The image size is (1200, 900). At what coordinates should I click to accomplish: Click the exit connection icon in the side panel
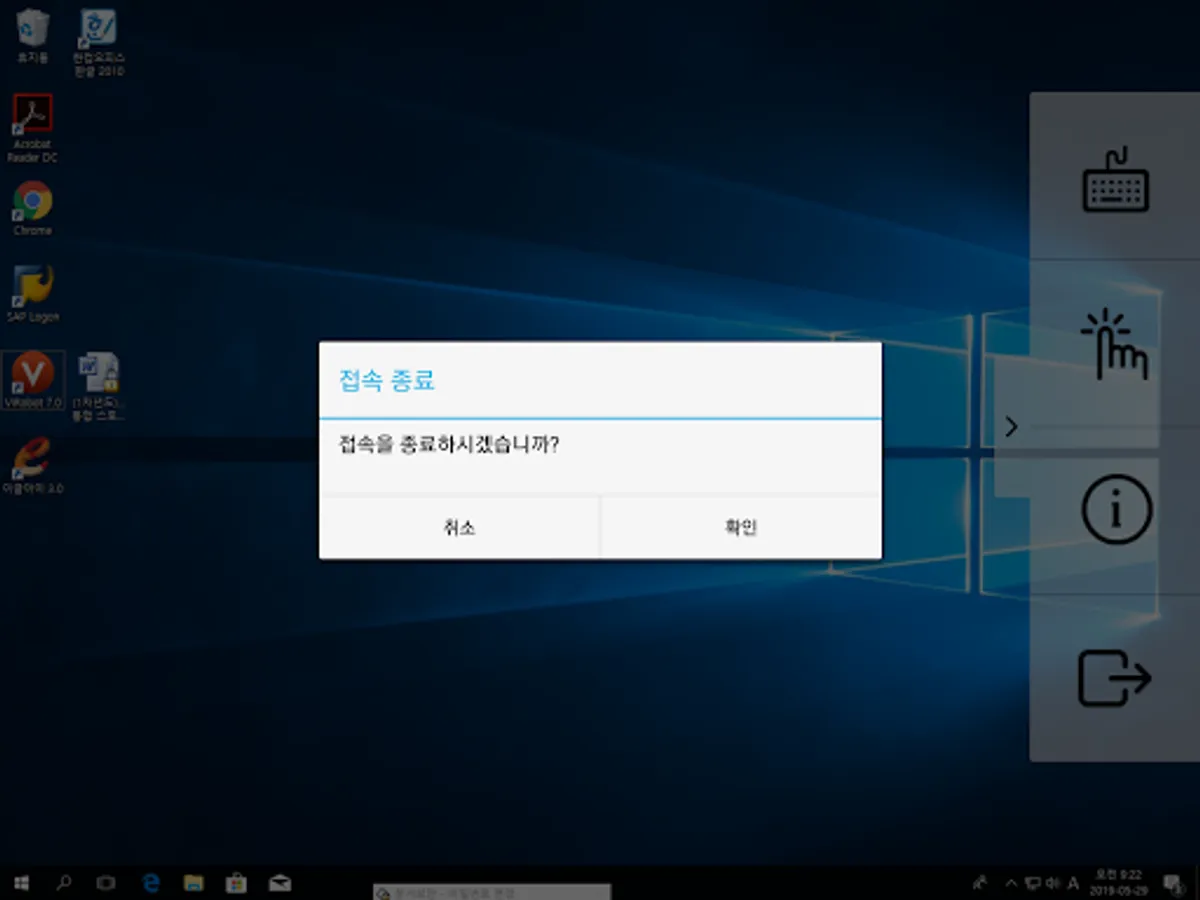pos(1115,678)
